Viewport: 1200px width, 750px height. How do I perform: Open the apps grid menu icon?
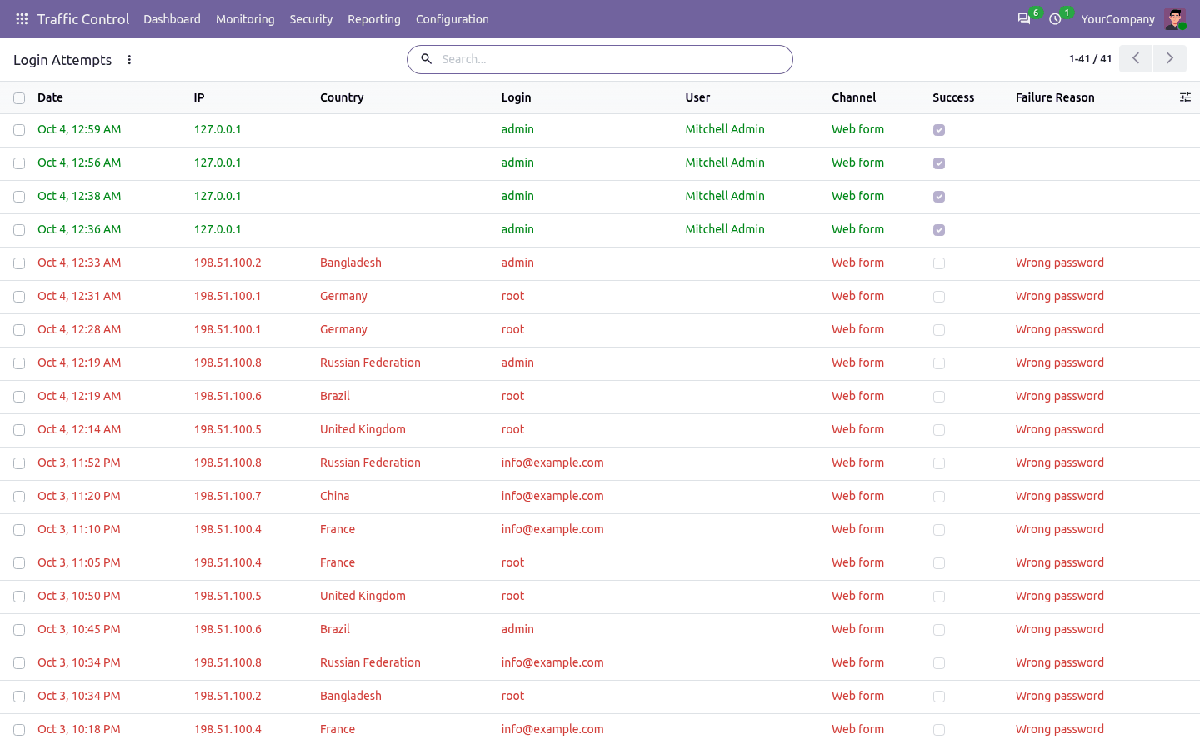click(x=22, y=19)
